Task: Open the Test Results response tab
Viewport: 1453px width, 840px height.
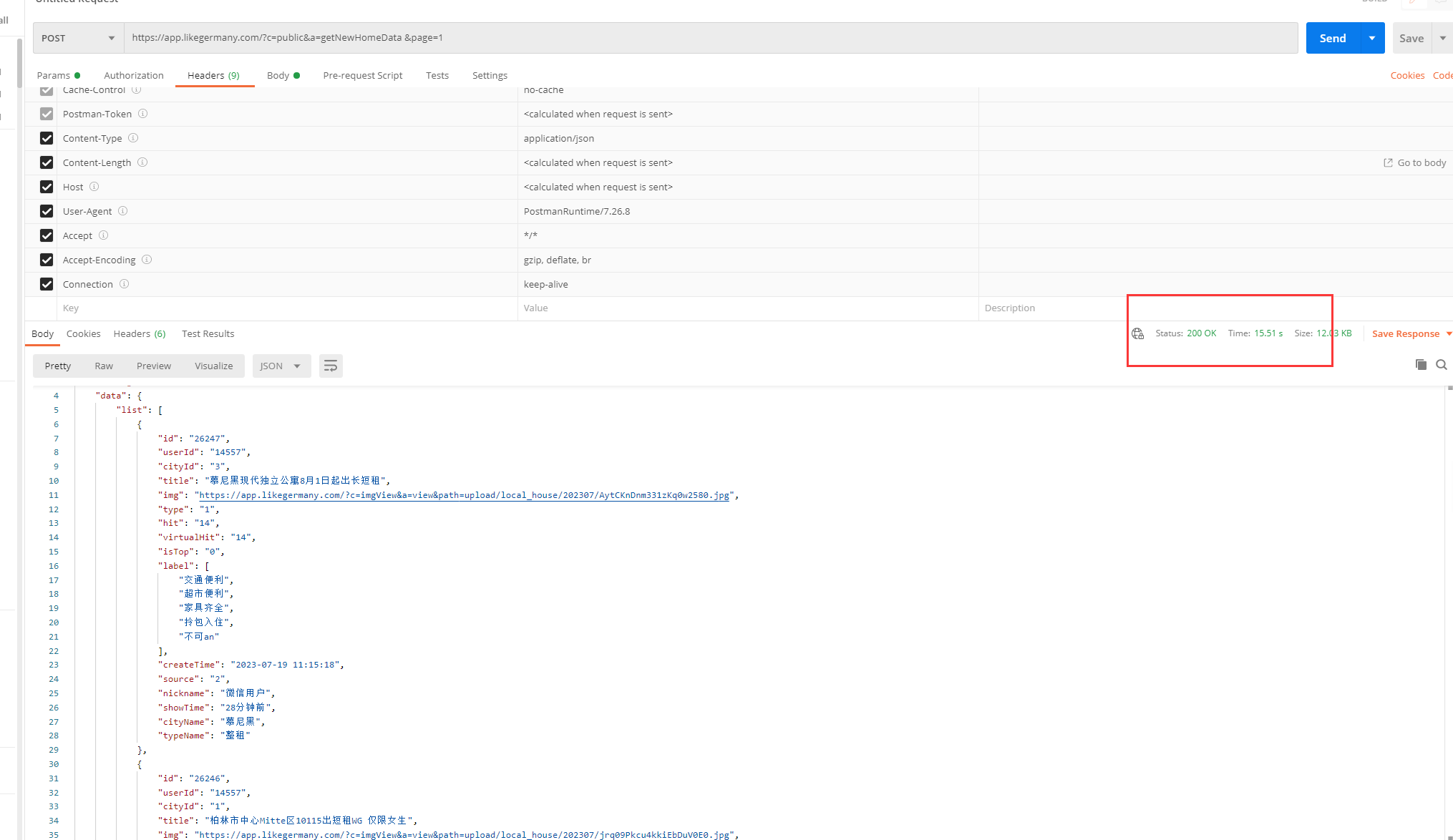Action: (x=208, y=333)
